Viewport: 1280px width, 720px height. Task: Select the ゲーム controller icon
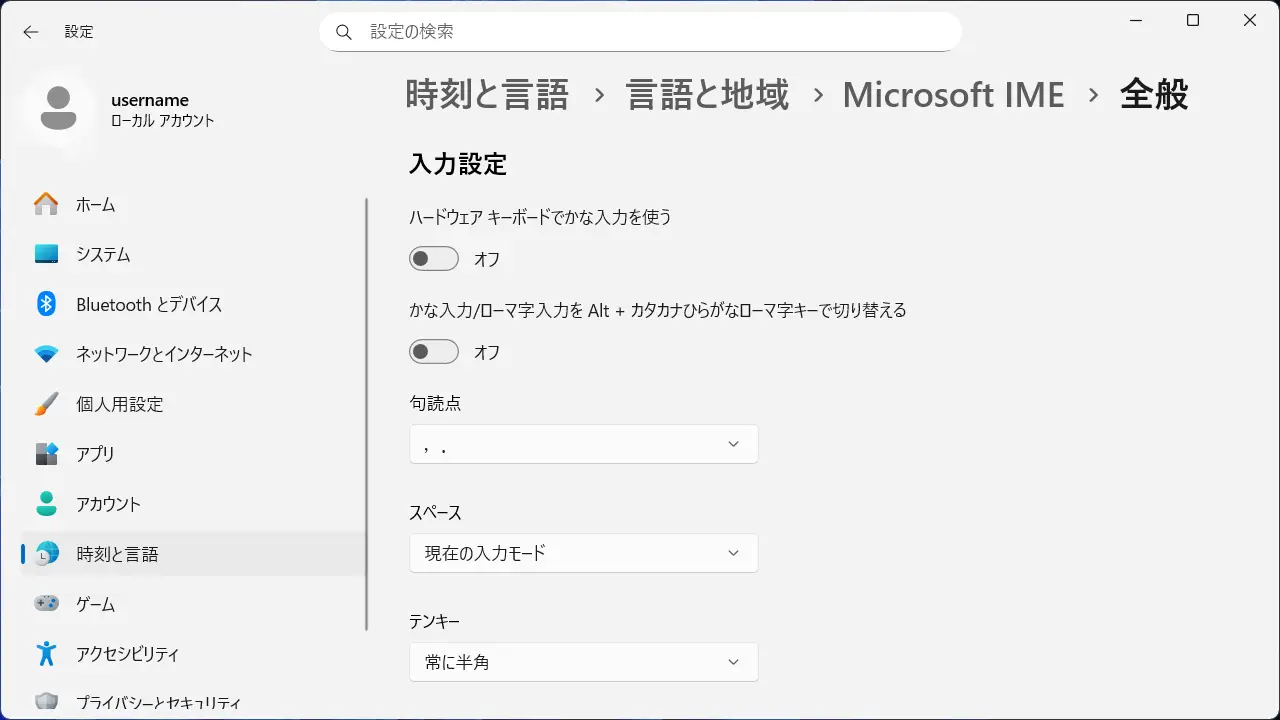(x=46, y=604)
